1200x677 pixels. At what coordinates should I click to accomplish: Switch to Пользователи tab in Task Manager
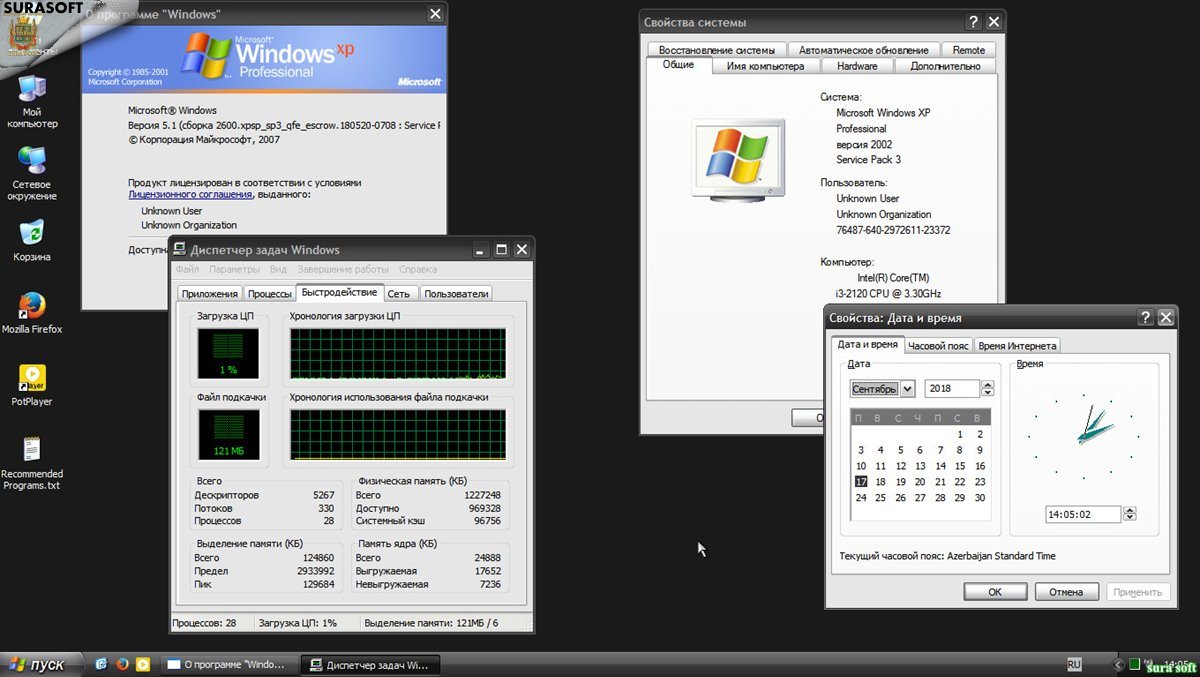456,294
